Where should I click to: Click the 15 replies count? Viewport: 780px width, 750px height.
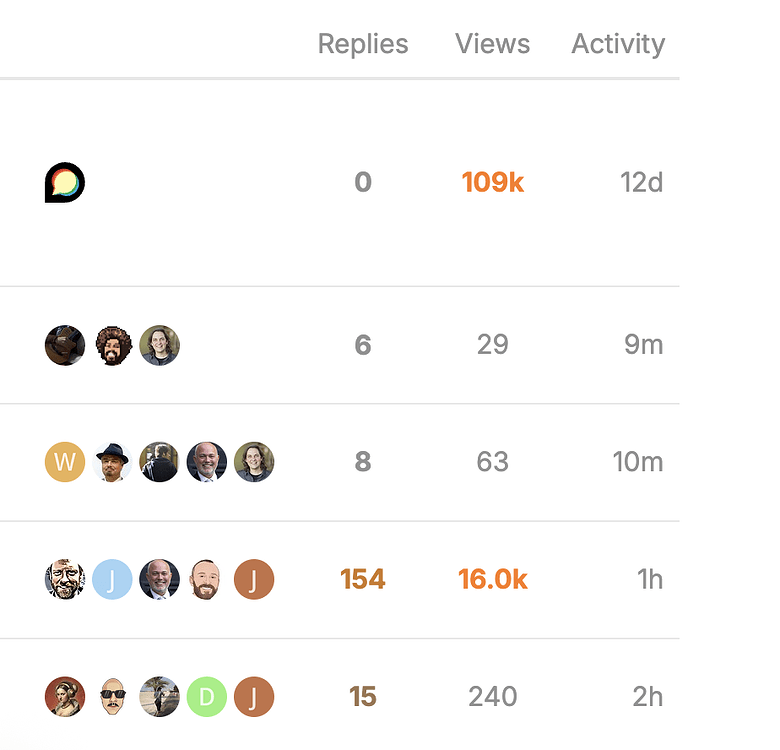pos(363,697)
